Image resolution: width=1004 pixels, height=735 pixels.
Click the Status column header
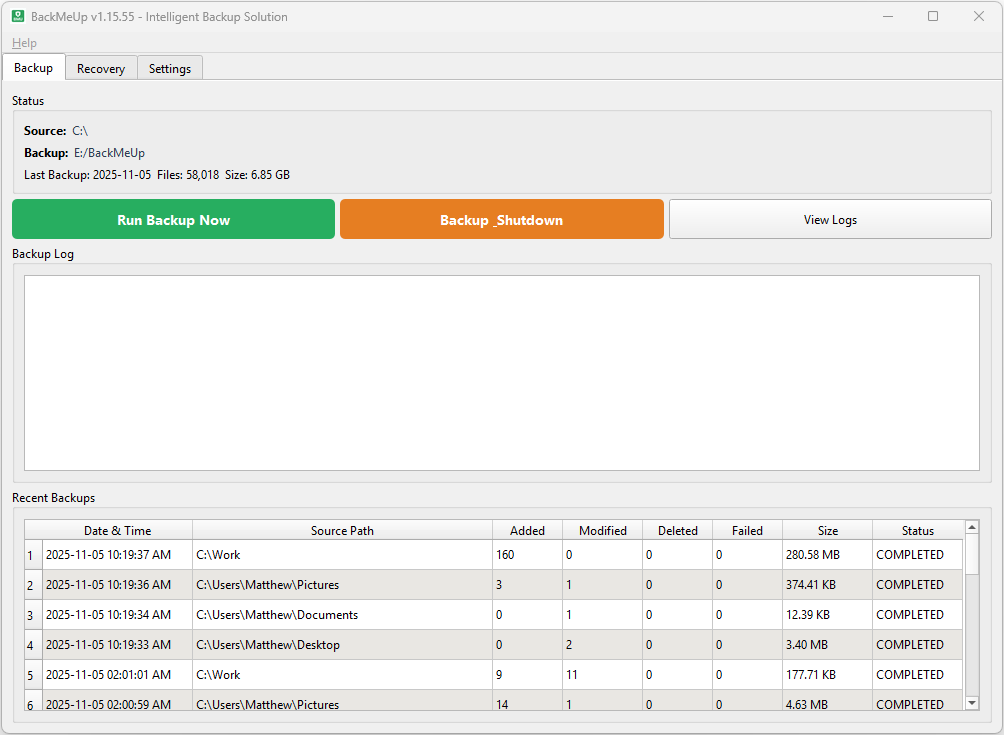coord(915,530)
